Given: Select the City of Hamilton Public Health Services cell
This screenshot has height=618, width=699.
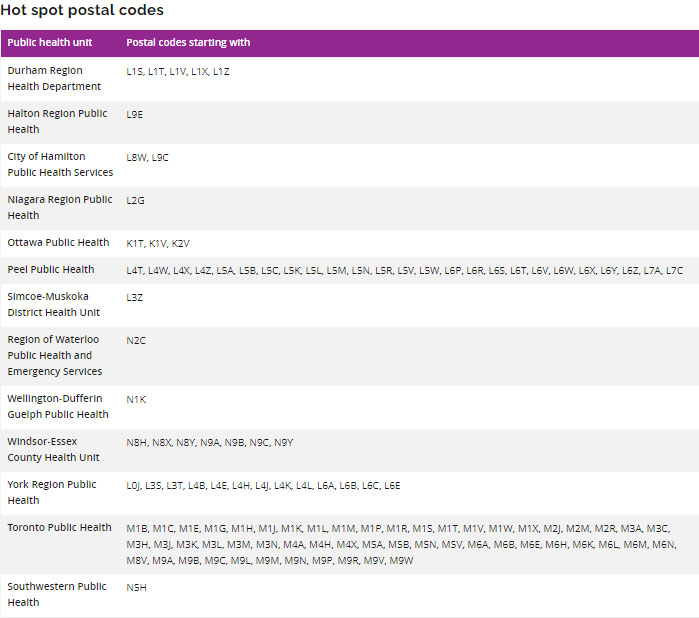Looking at the screenshot, I should coord(59,165).
